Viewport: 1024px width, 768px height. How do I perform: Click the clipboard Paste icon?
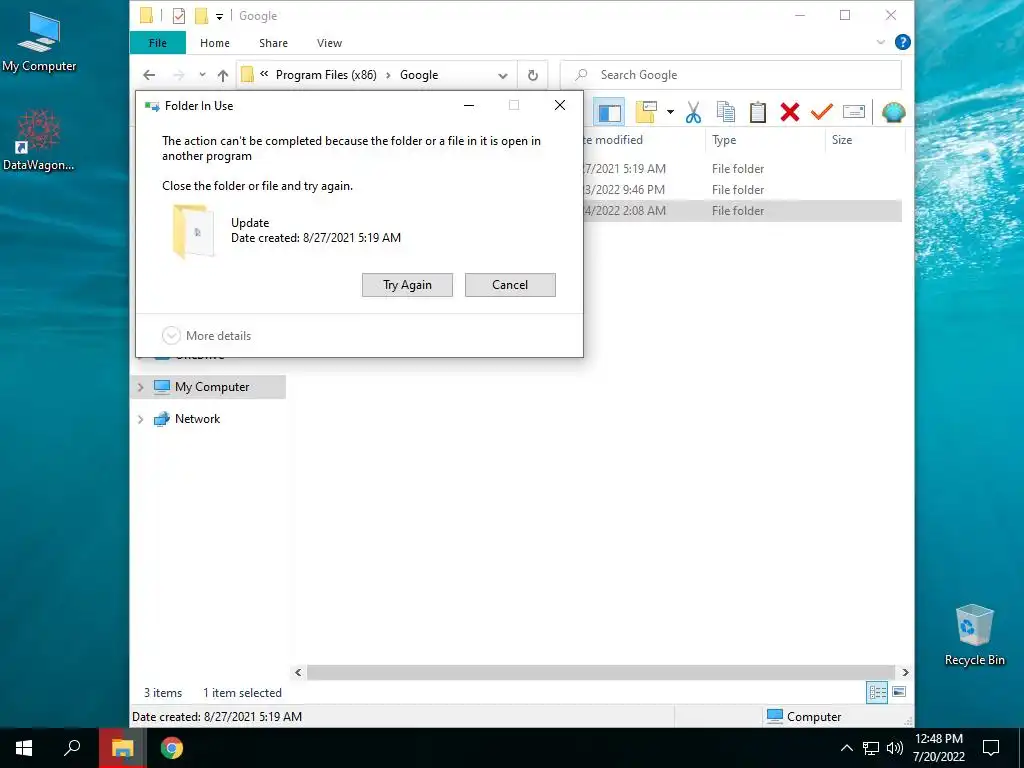[758, 112]
